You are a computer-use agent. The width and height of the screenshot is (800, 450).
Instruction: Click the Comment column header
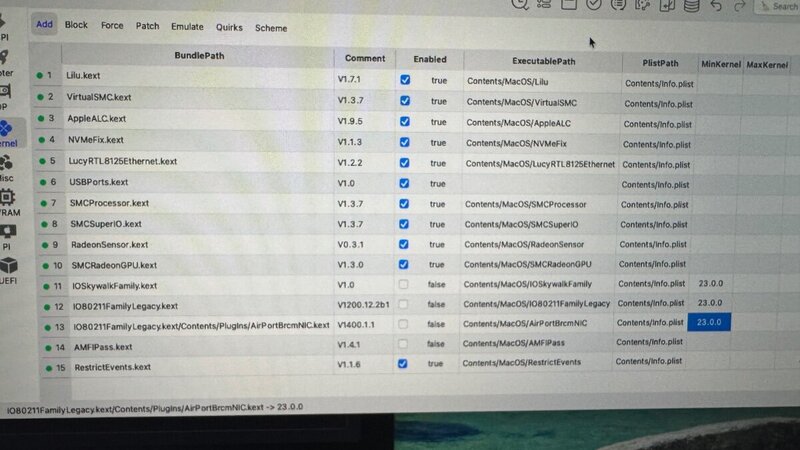pos(365,58)
